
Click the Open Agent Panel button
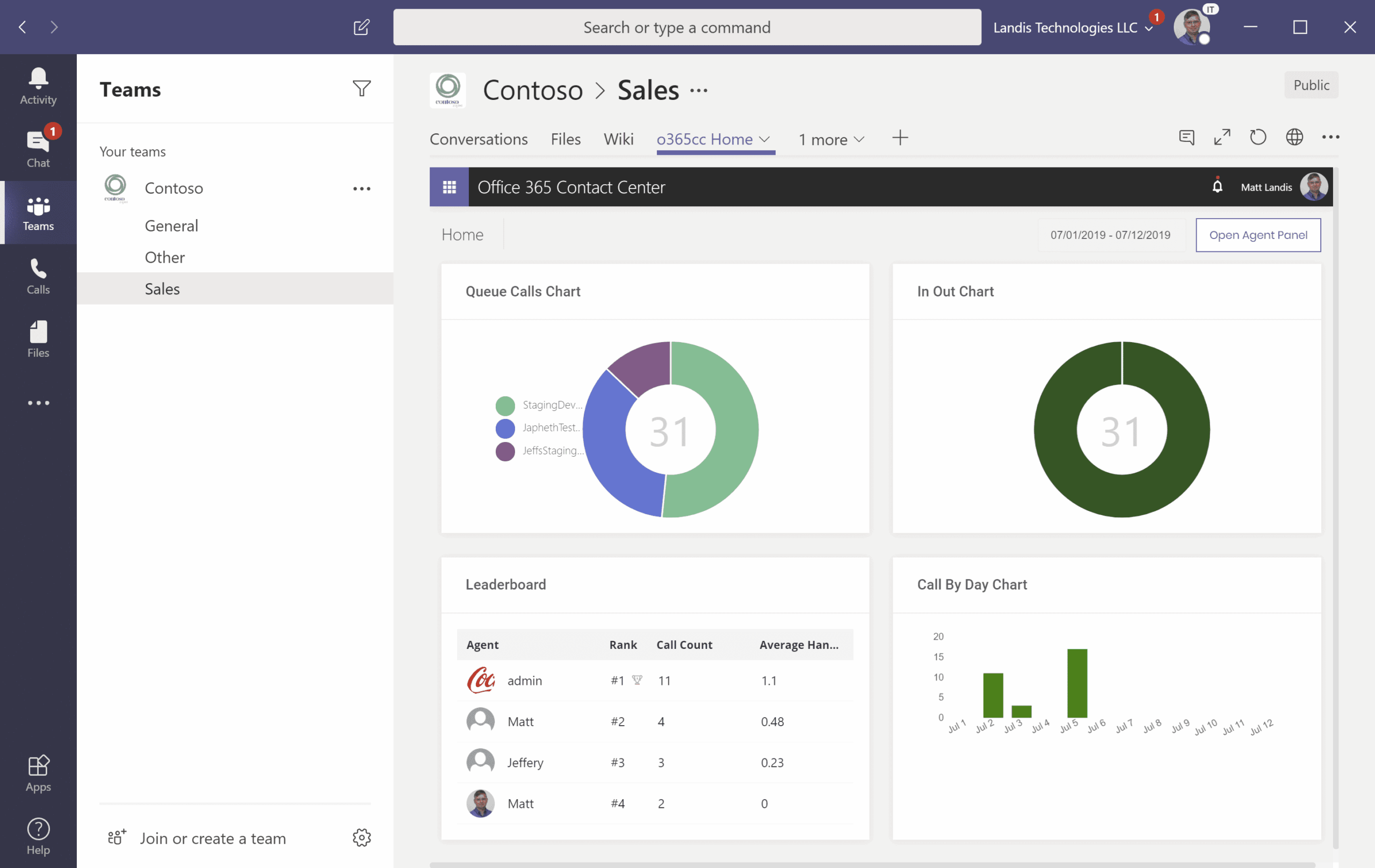[x=1258, y=235]
